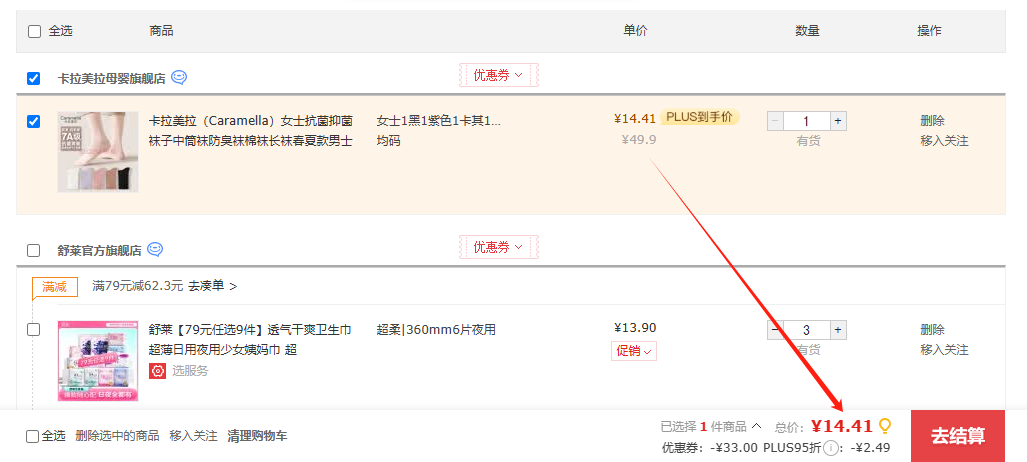Click the ¥13.90 unit price
The height and width of the screenshot is (462, 1027).
pos(635,328)
